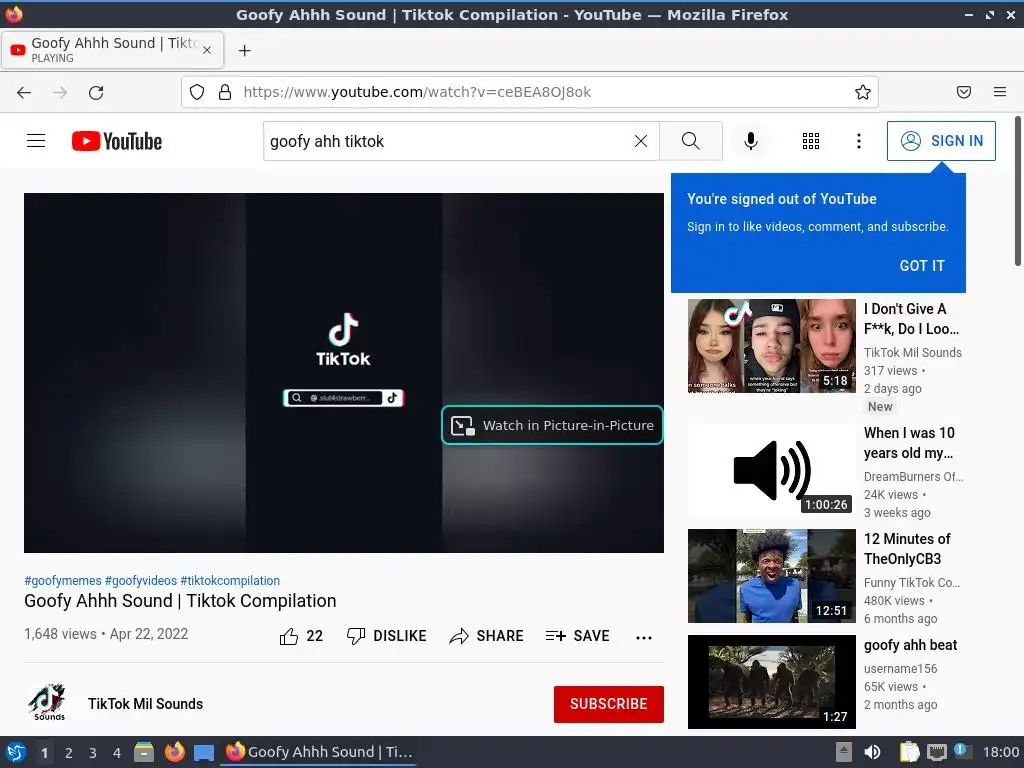Click the '1,648 views' text
Image resolution: width=1024 pixels, height=768 pixels.
[60, 633]
